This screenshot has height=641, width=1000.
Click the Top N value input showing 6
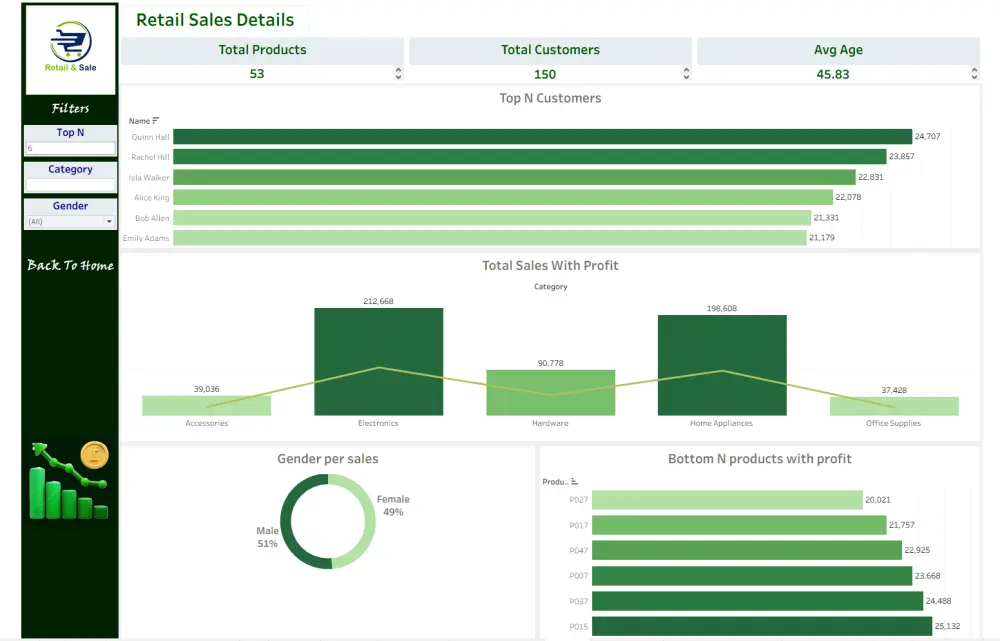click(x=69, y=146)
